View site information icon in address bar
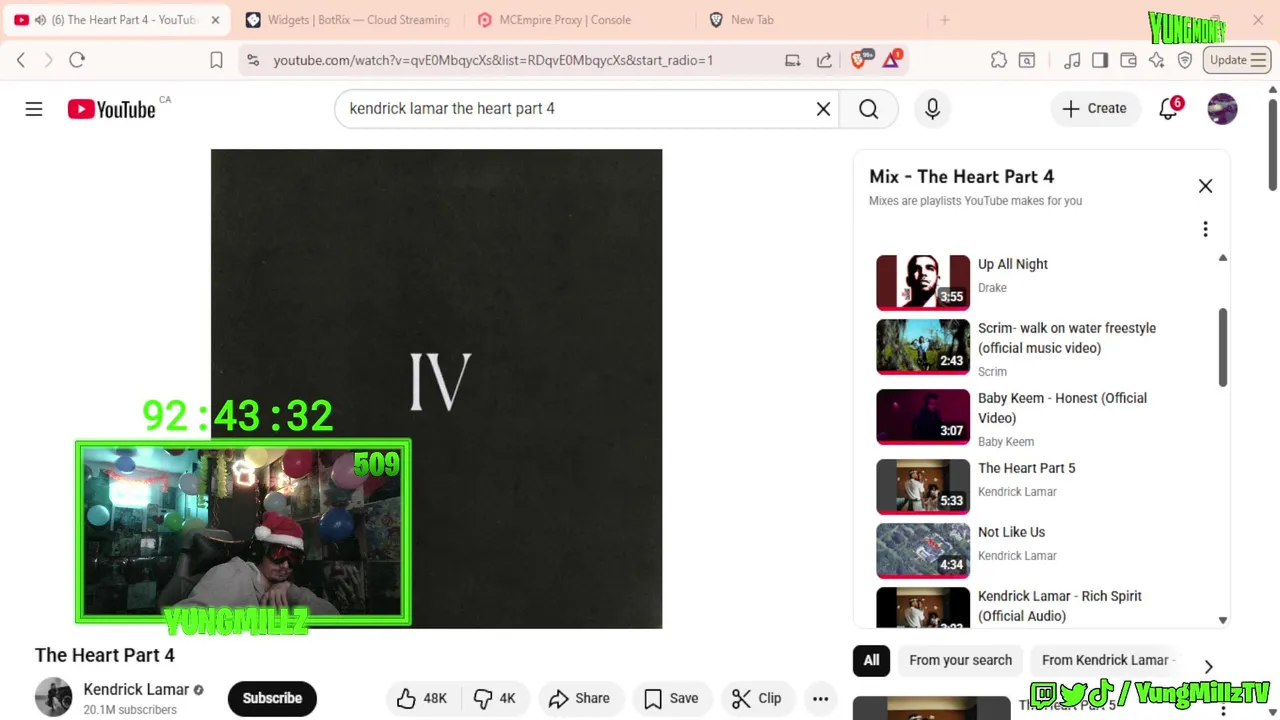1280x720 pixels. pos(253,60)
